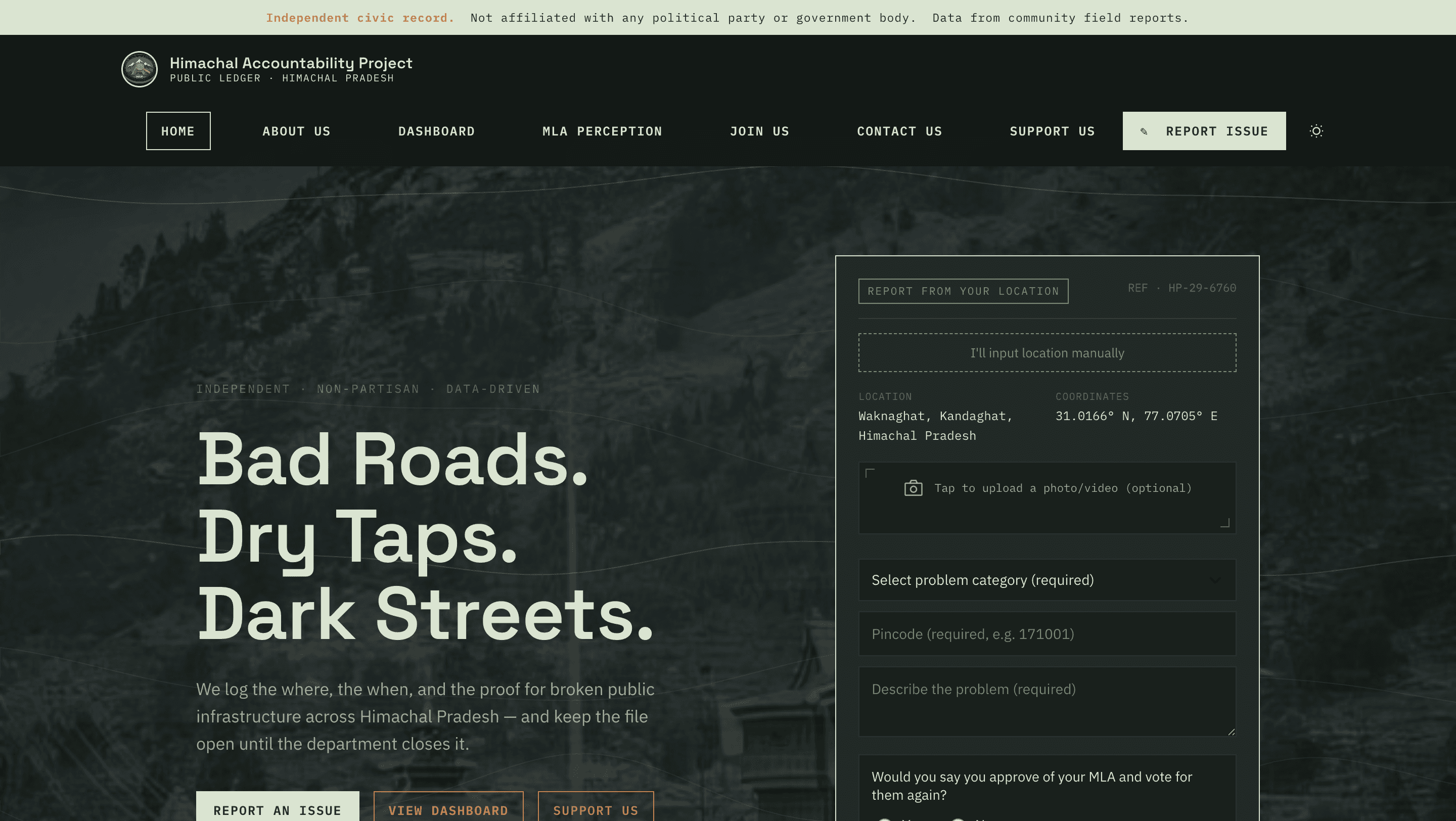The width and height of the screenshot is (1456, 821).
Task: Click the "Independent civic record." banner text
Action: pos(360,18)
